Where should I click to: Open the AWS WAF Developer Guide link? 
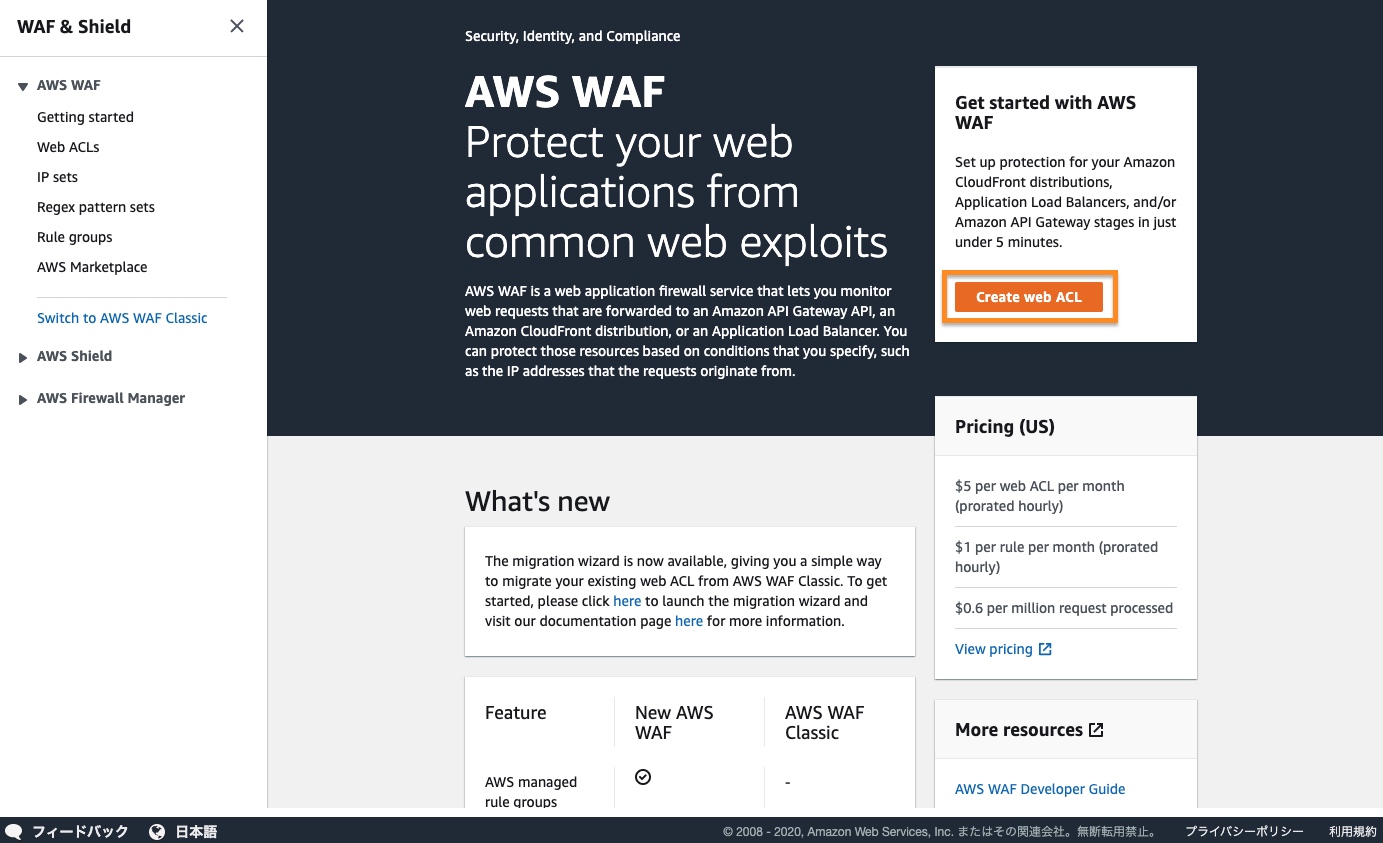(x=1040, y=789)
